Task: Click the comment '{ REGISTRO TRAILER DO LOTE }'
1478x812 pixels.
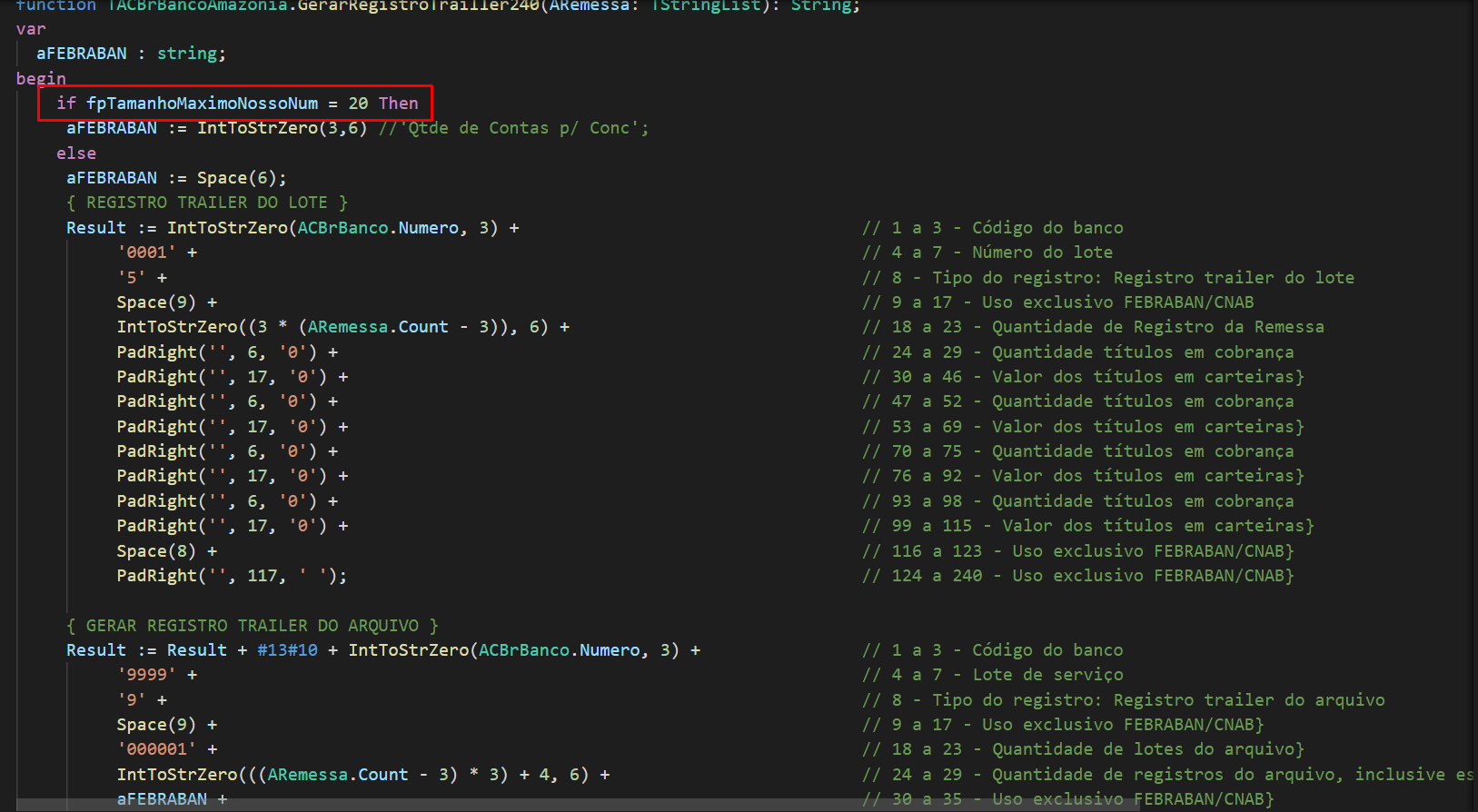Action: [207, 203]
